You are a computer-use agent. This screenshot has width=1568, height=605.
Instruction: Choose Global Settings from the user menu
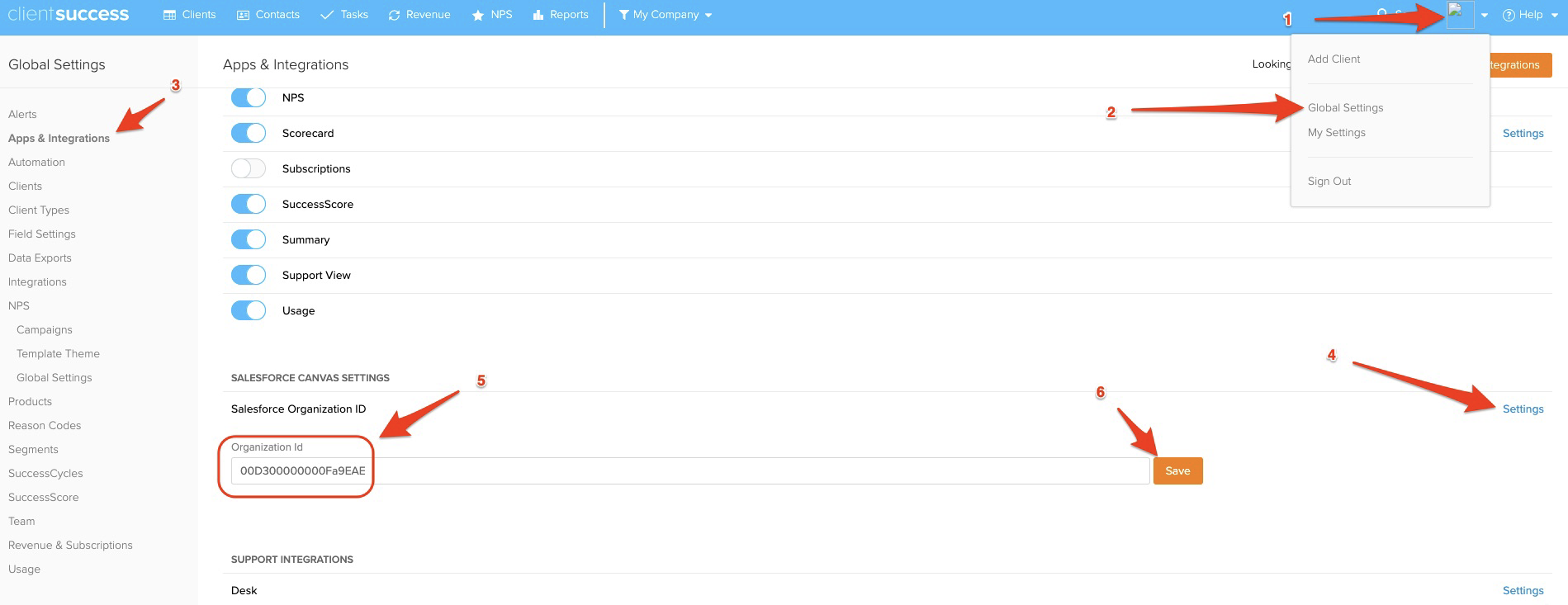click(1345, 107)
